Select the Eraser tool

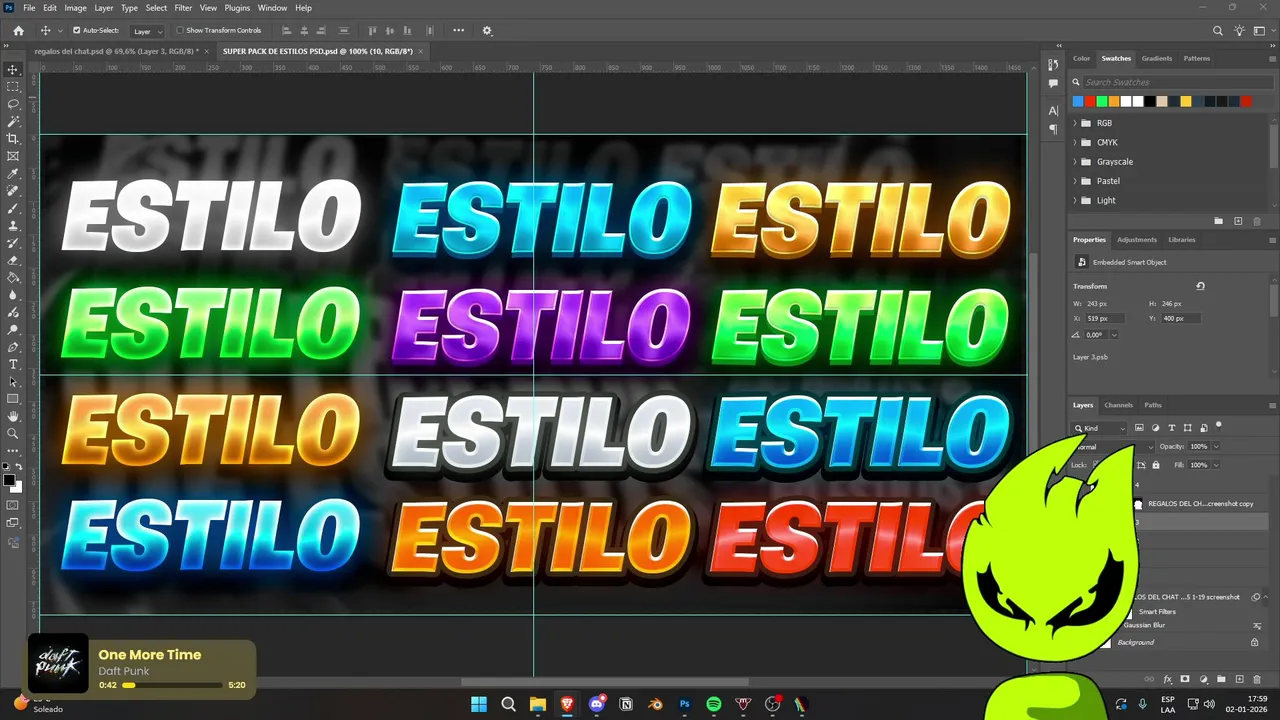point(13,260)
